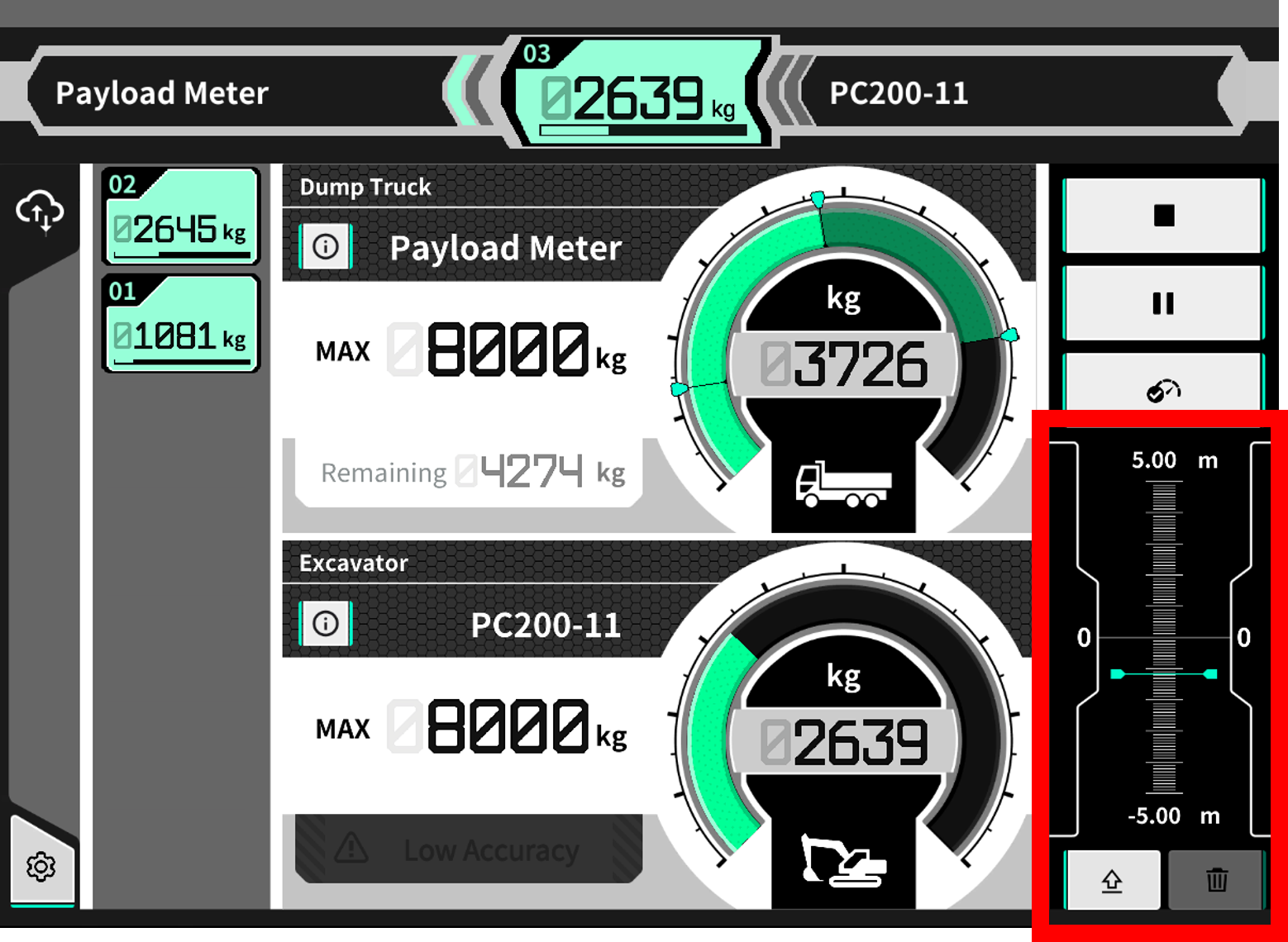The image size is (1288, 942).
Task: Click the gauge calibration check icon
Action: (x=1162, y=389)
